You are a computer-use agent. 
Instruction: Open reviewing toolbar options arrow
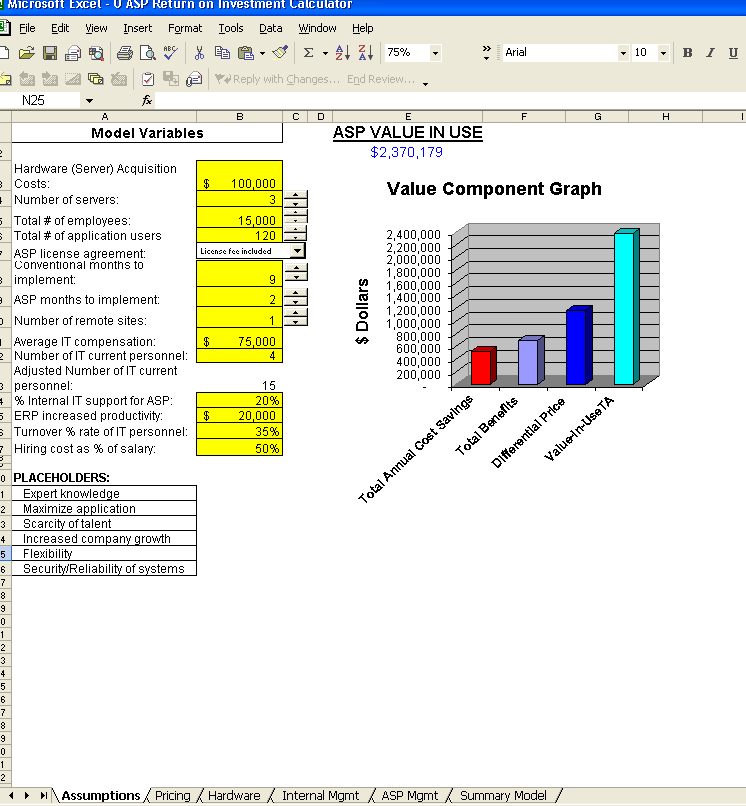425,84
